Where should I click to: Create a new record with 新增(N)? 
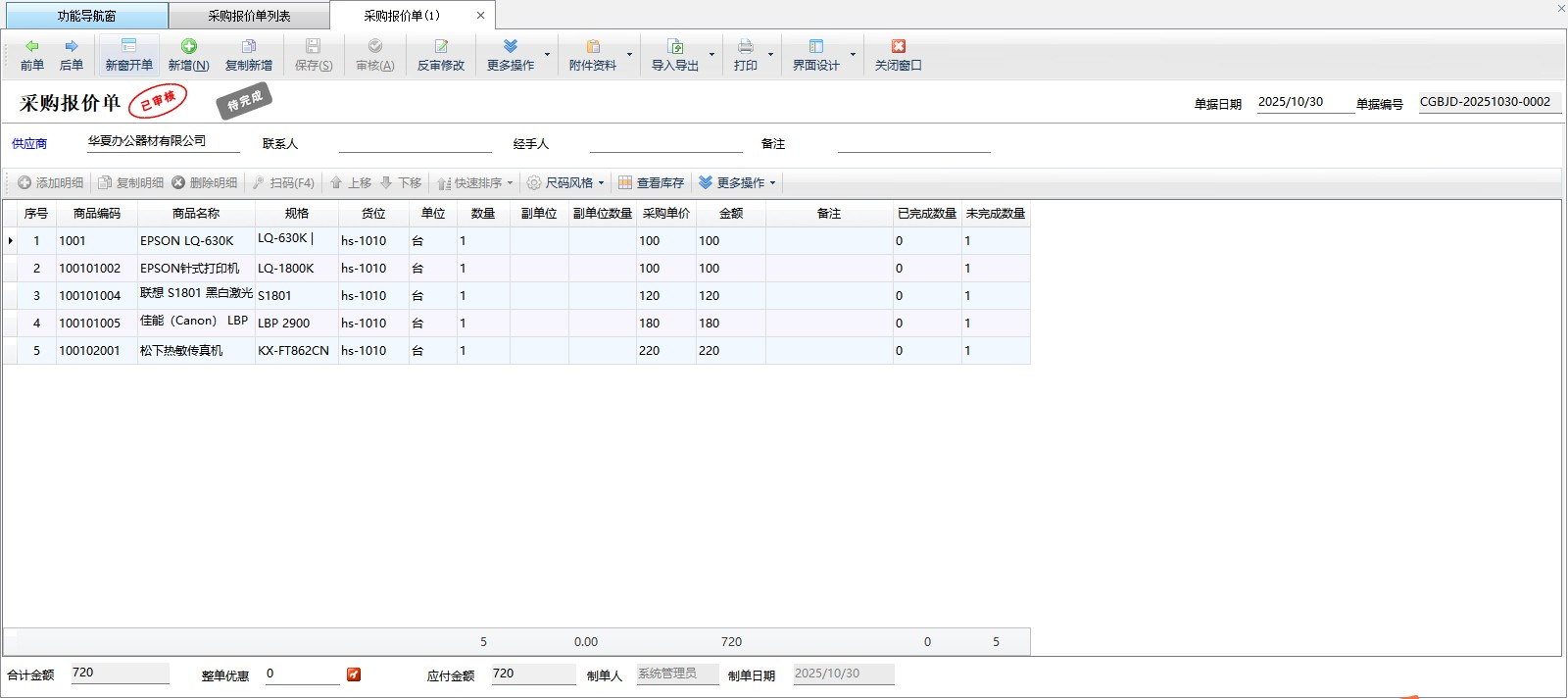(188, 54)
